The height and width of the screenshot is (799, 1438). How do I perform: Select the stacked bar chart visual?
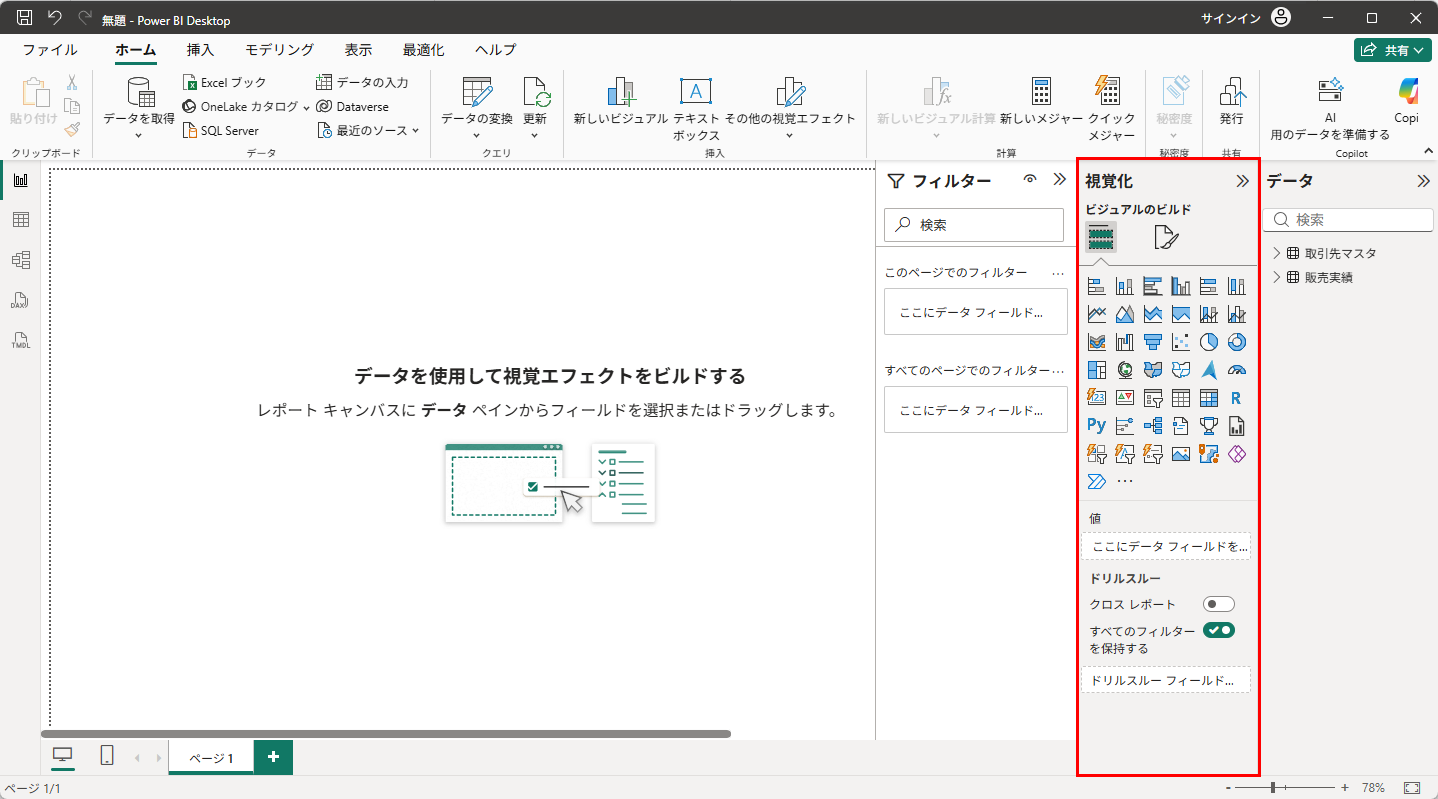pos(1097,286)
